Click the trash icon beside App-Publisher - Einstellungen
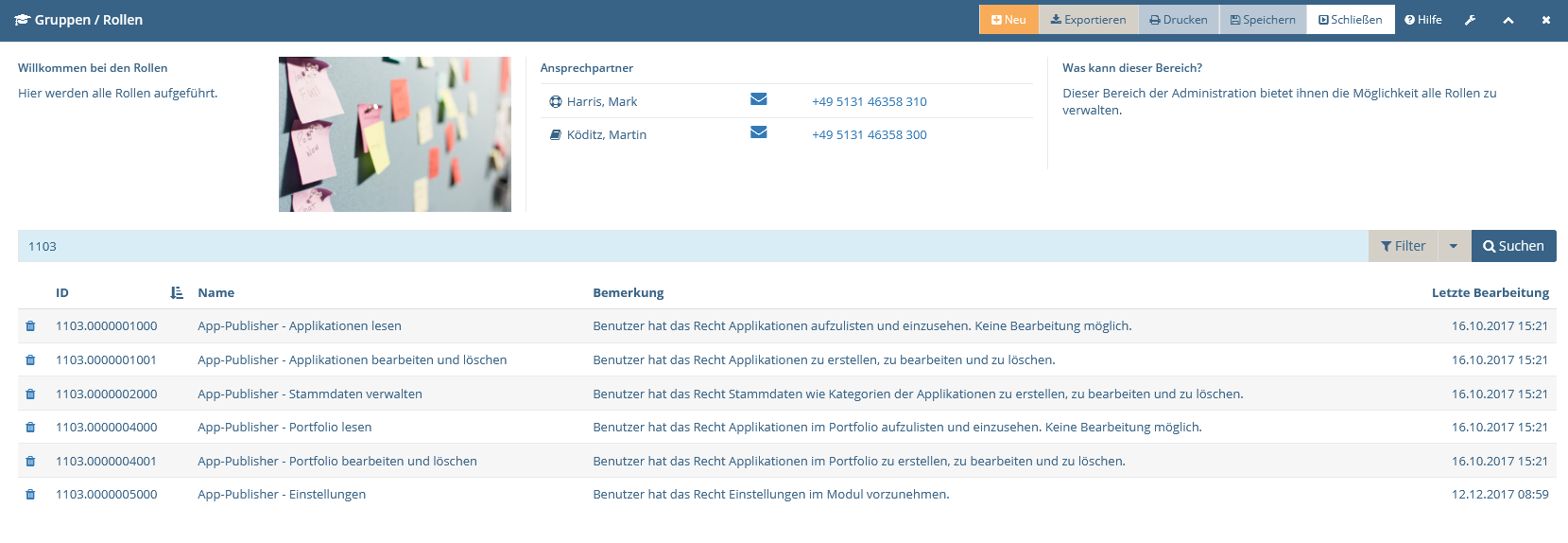Viewport: 1568px width, 543px height. [30, 495]
